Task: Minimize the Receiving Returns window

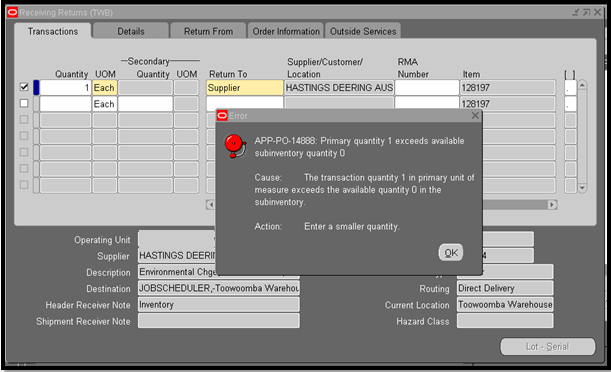Action: point(576,12)
